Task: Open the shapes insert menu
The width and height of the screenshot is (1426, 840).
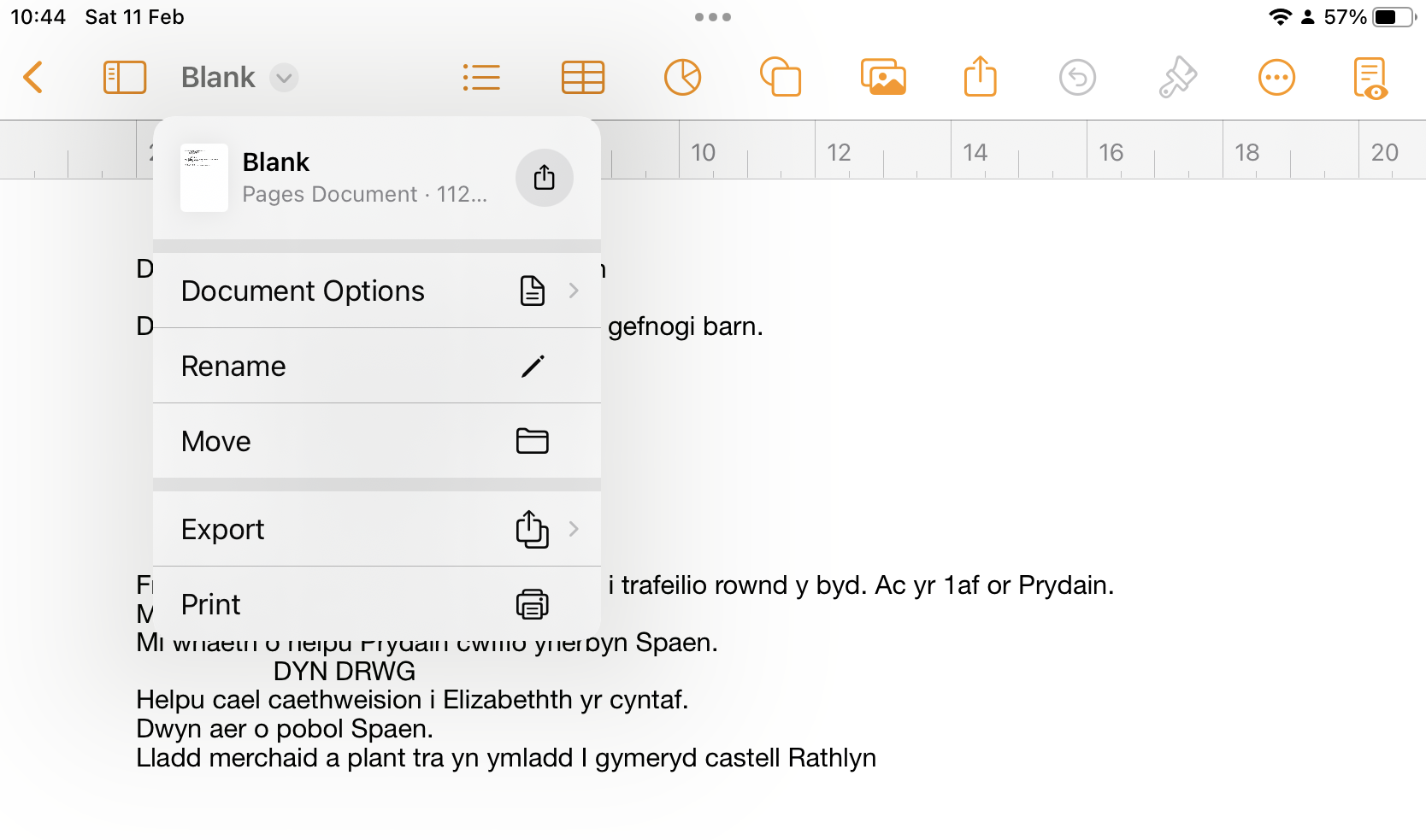Action: point(781,78)
